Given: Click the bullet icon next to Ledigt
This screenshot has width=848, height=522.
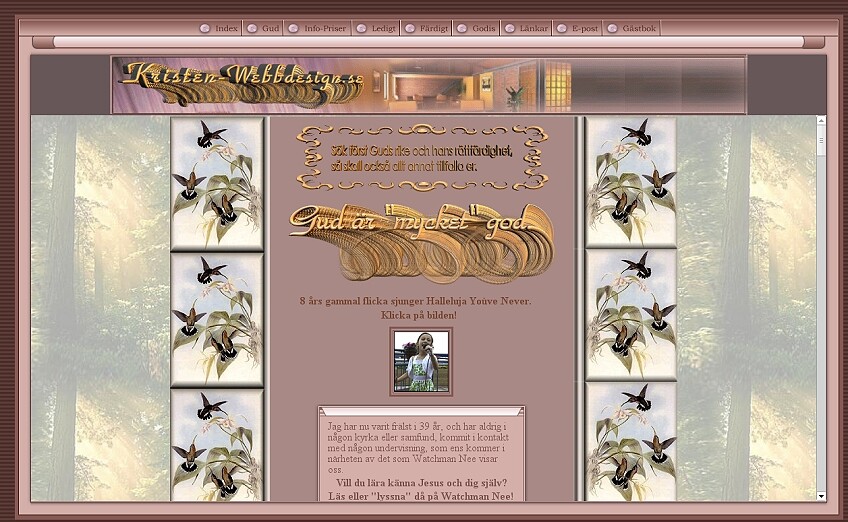Looking at the screenshot, I should (x=361, y=29).
